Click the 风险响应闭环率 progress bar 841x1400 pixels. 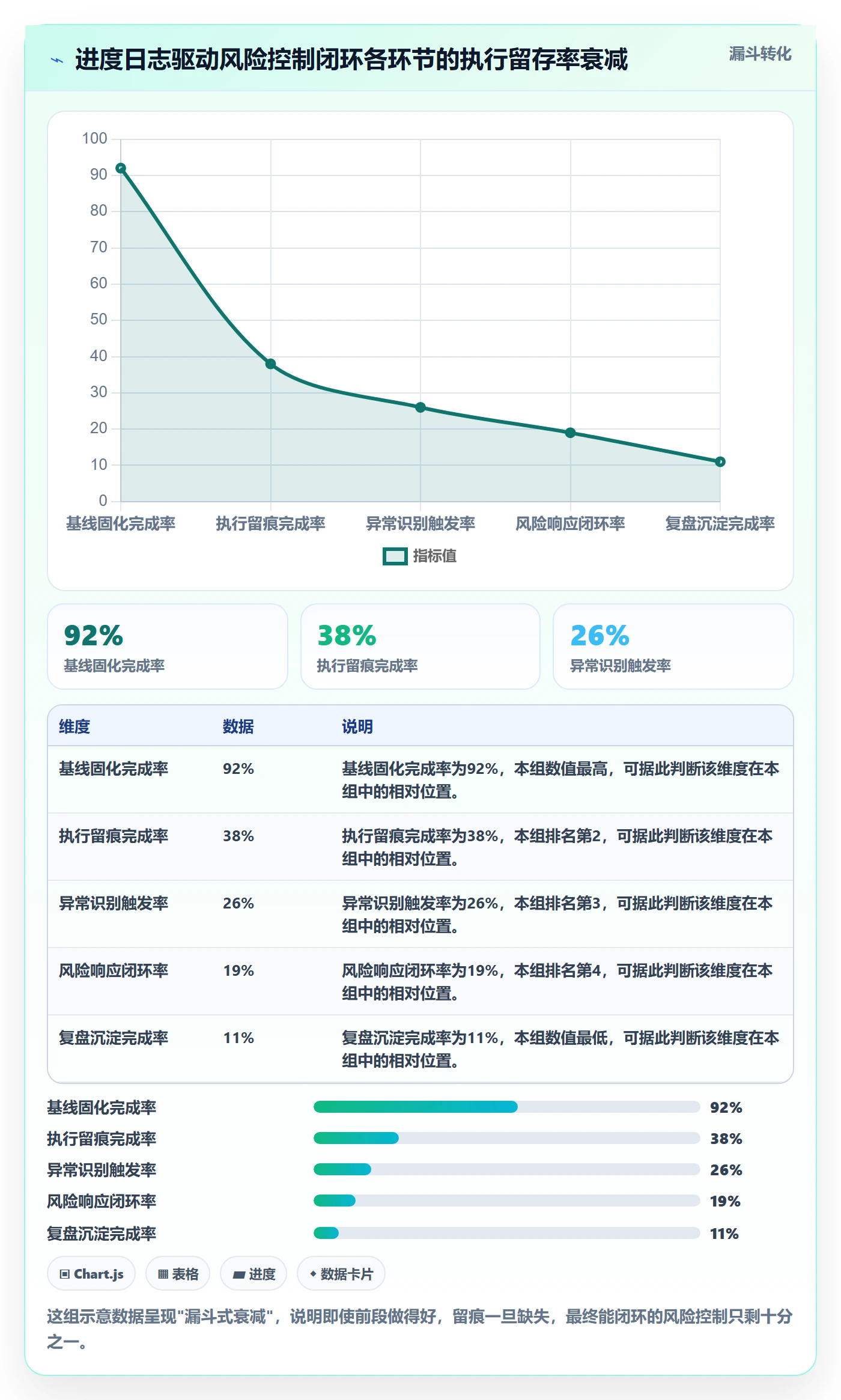(x=507, y=1201)
